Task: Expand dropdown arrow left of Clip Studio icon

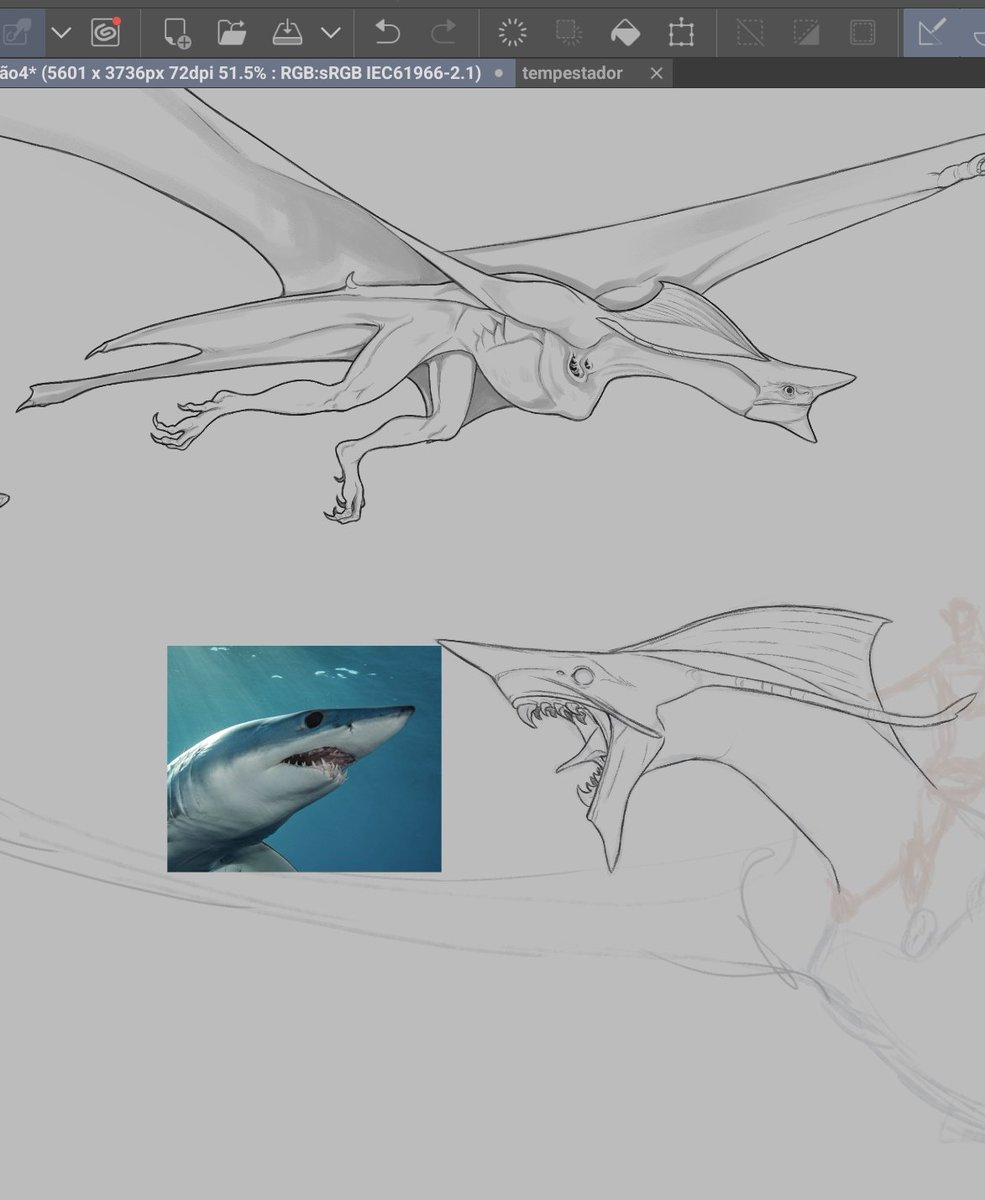Action: (x=61, y=33)
